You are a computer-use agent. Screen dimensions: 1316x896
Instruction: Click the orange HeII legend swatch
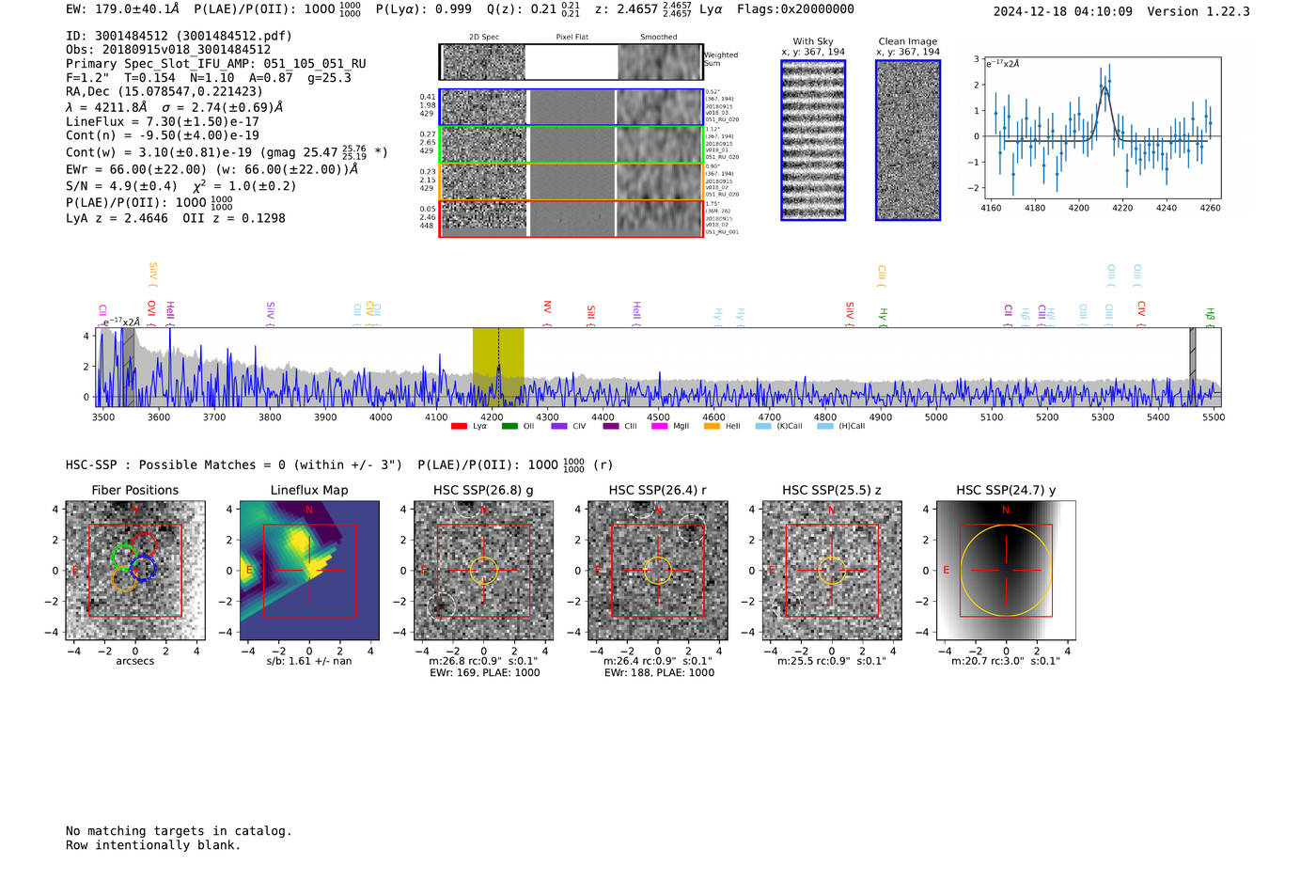(712, 426)
